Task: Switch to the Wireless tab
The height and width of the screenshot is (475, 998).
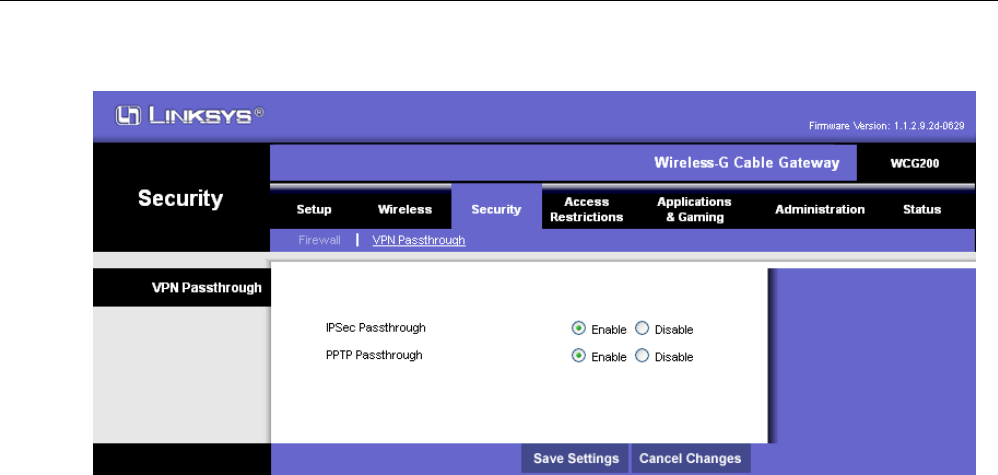Action: tap(405, 209)
